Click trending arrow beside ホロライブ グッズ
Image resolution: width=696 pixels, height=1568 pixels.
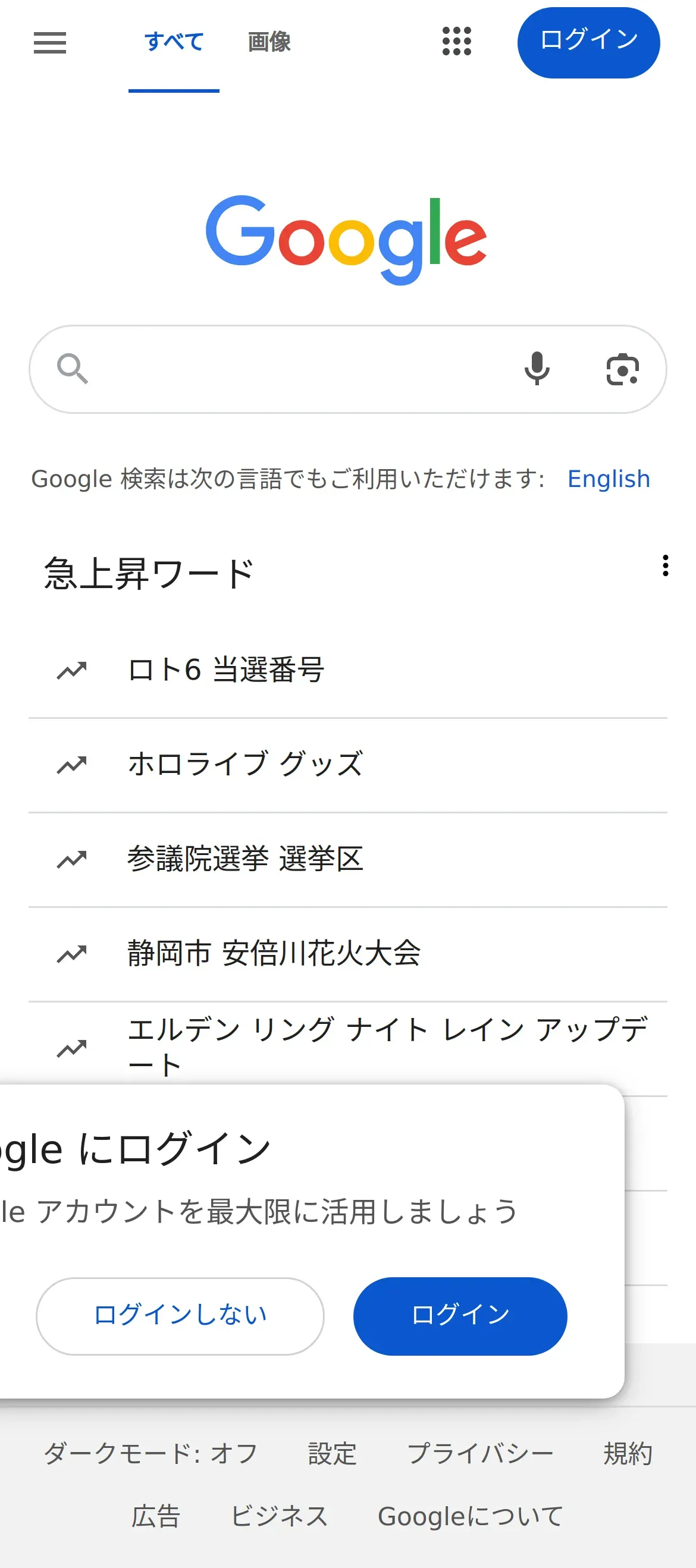coord(72,765)
